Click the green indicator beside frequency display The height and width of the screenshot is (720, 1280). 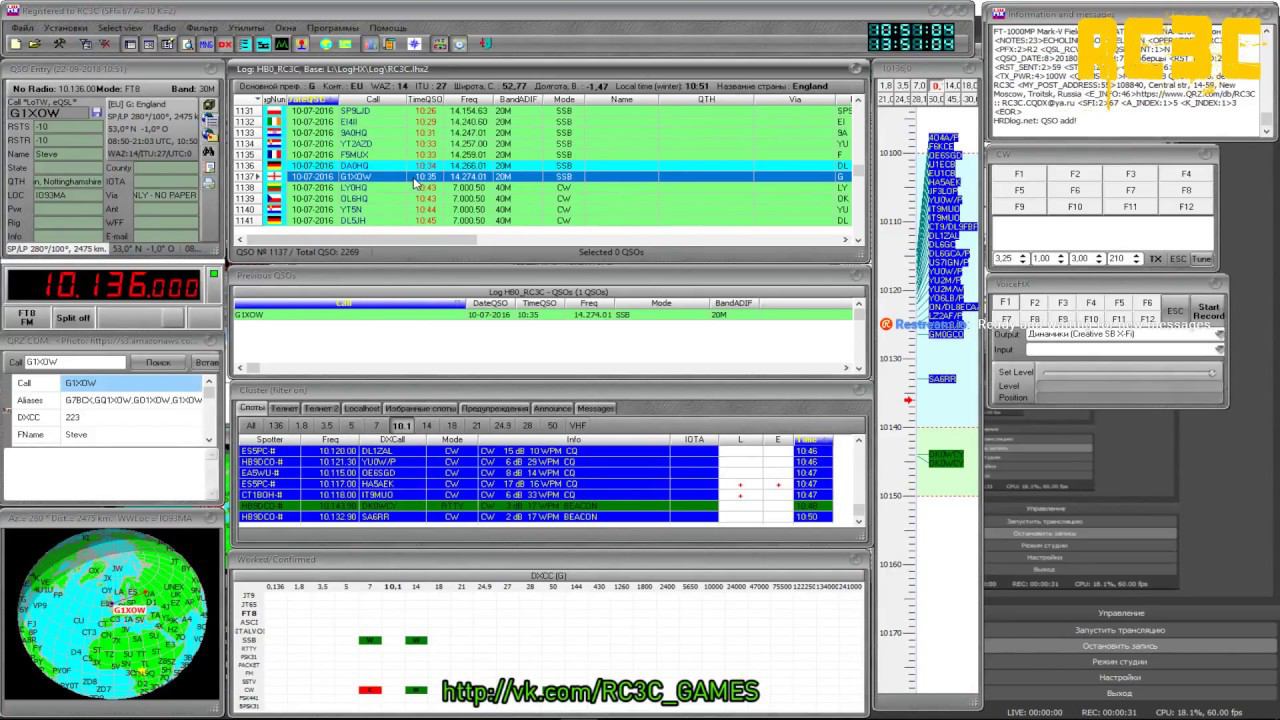(x=213, y=274)
